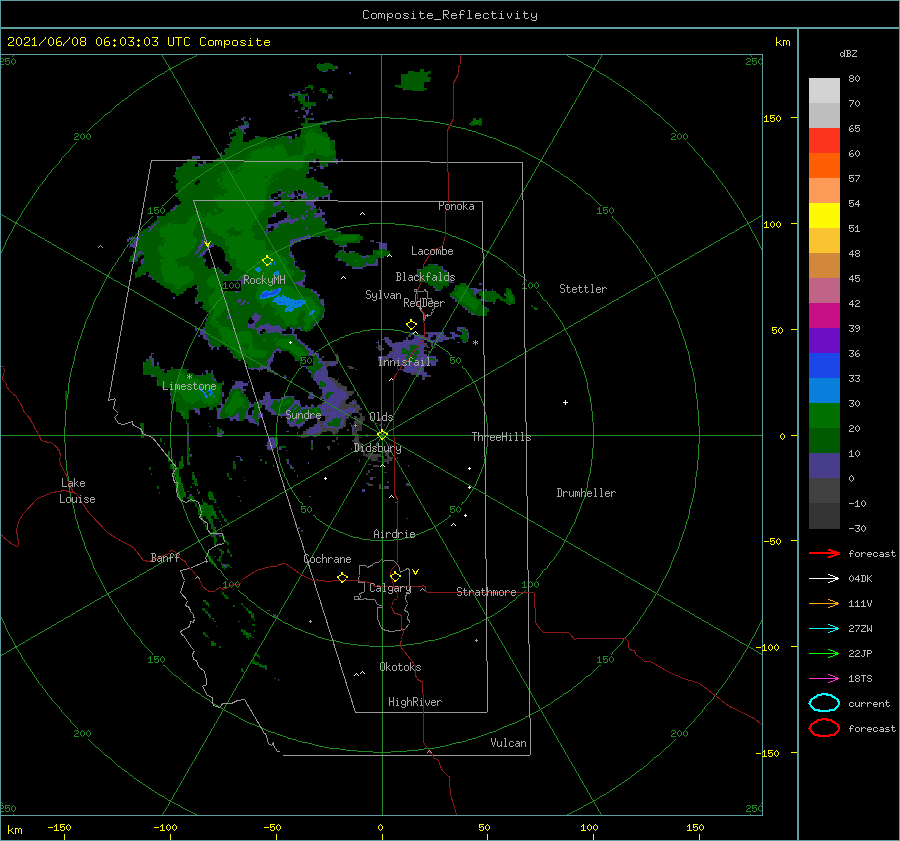900x841 pixels.
Task: Click the Banff city label
Action: [x=165, y=557]
